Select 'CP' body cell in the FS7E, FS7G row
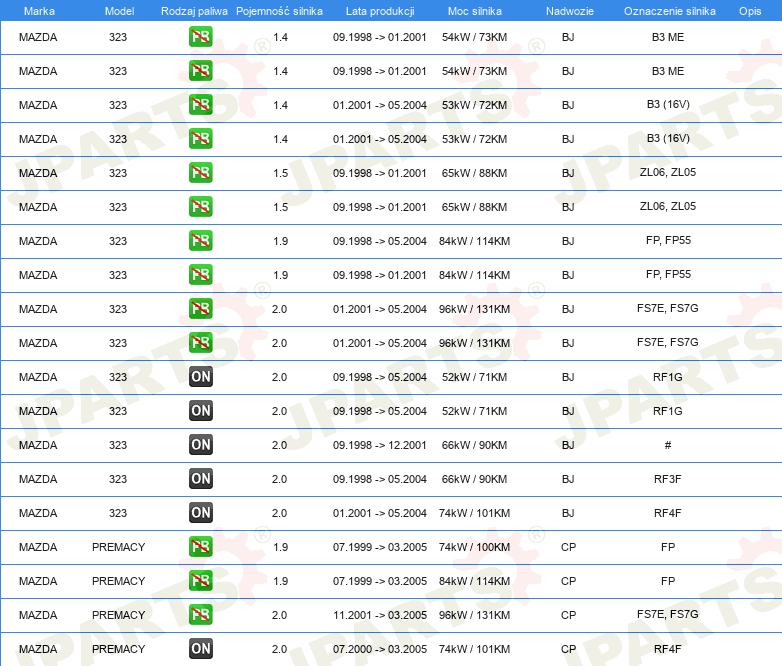 pyautogui.click(x=568, y=615)
